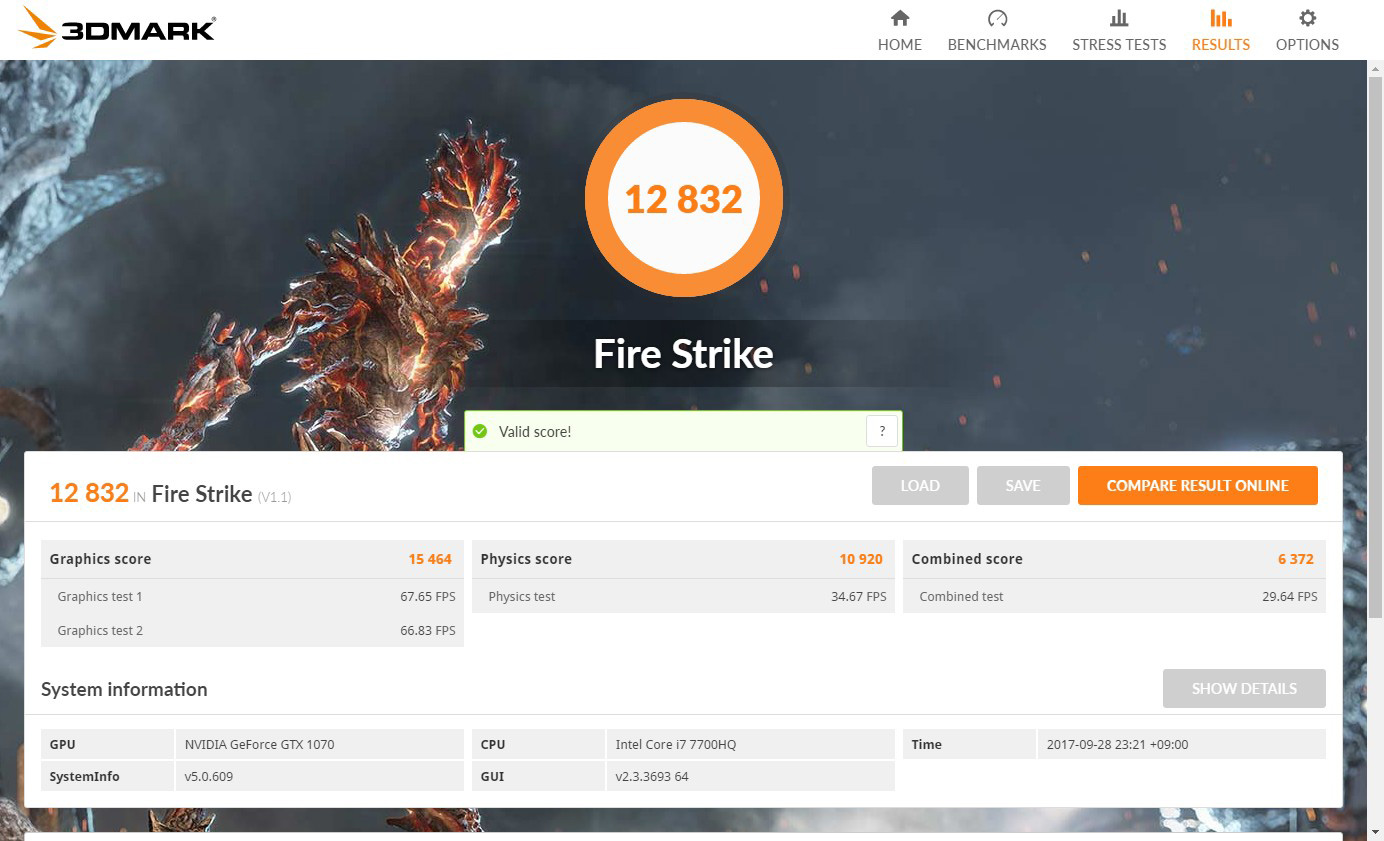This screenshot has width=1384, height=841.
Task: Click the vertical scrollbar on the right
Action: click(1375, 450)
